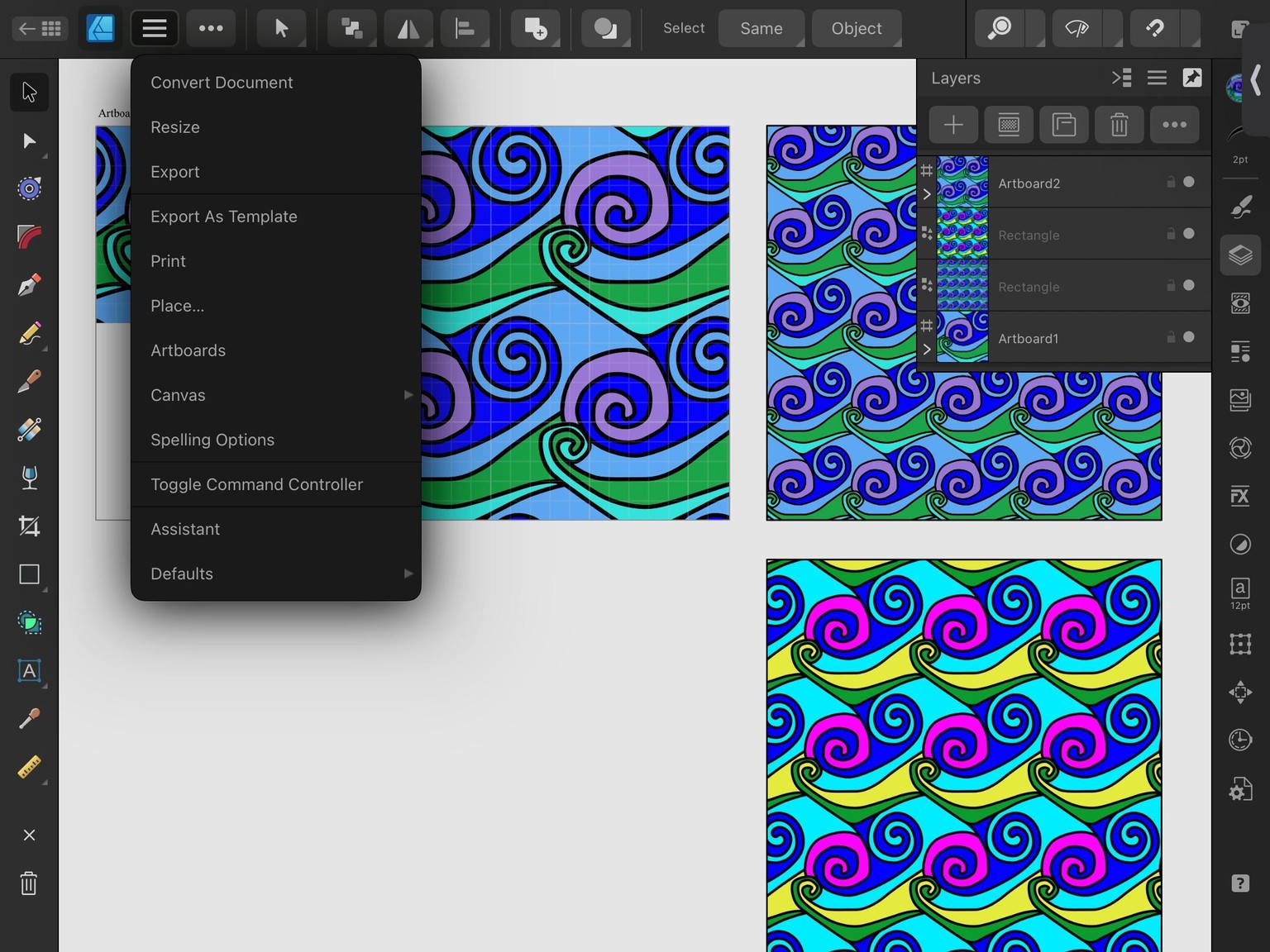Click the trash icon in left toolbar

[29, 883]
